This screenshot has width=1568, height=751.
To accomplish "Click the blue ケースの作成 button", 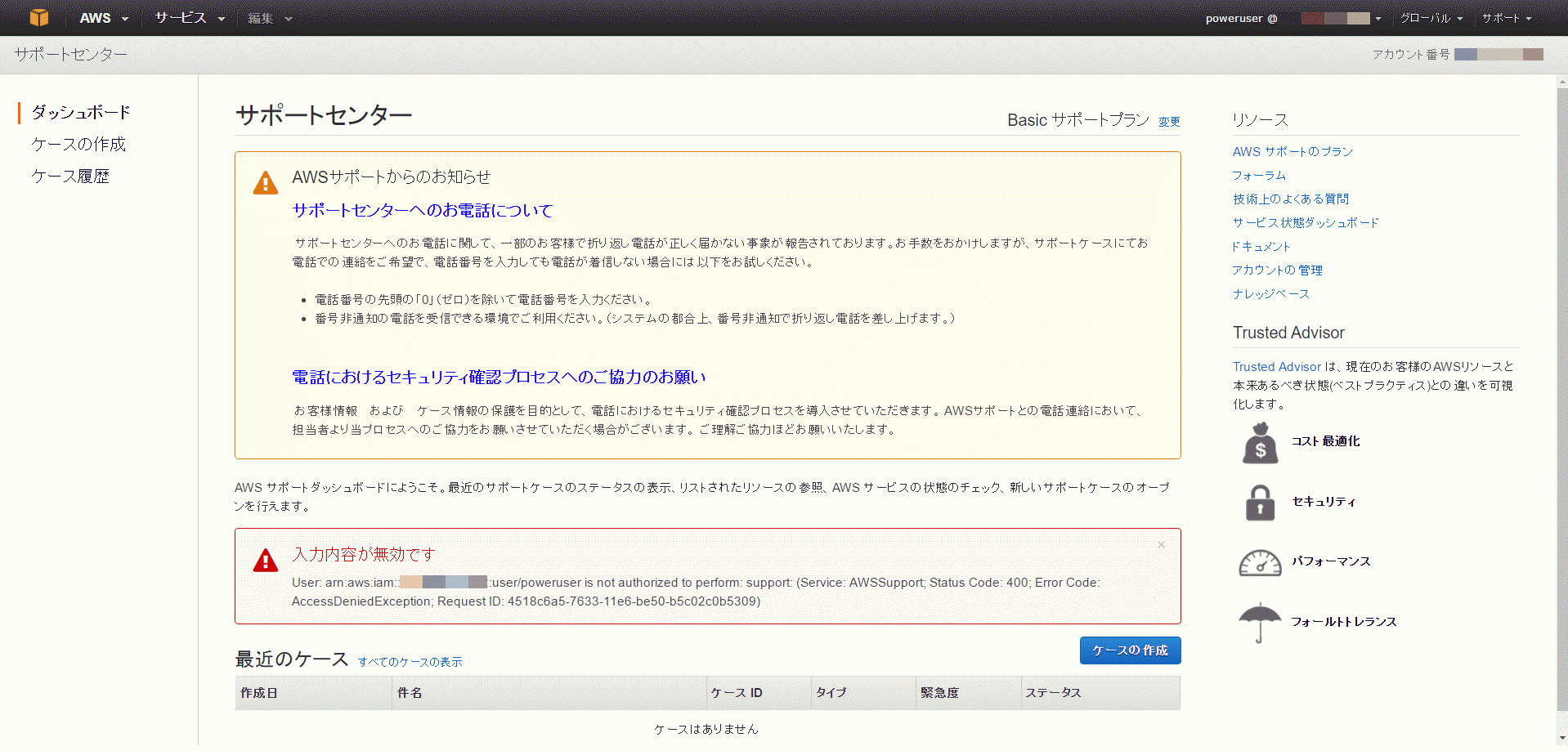I will (x=1130, y=650).
